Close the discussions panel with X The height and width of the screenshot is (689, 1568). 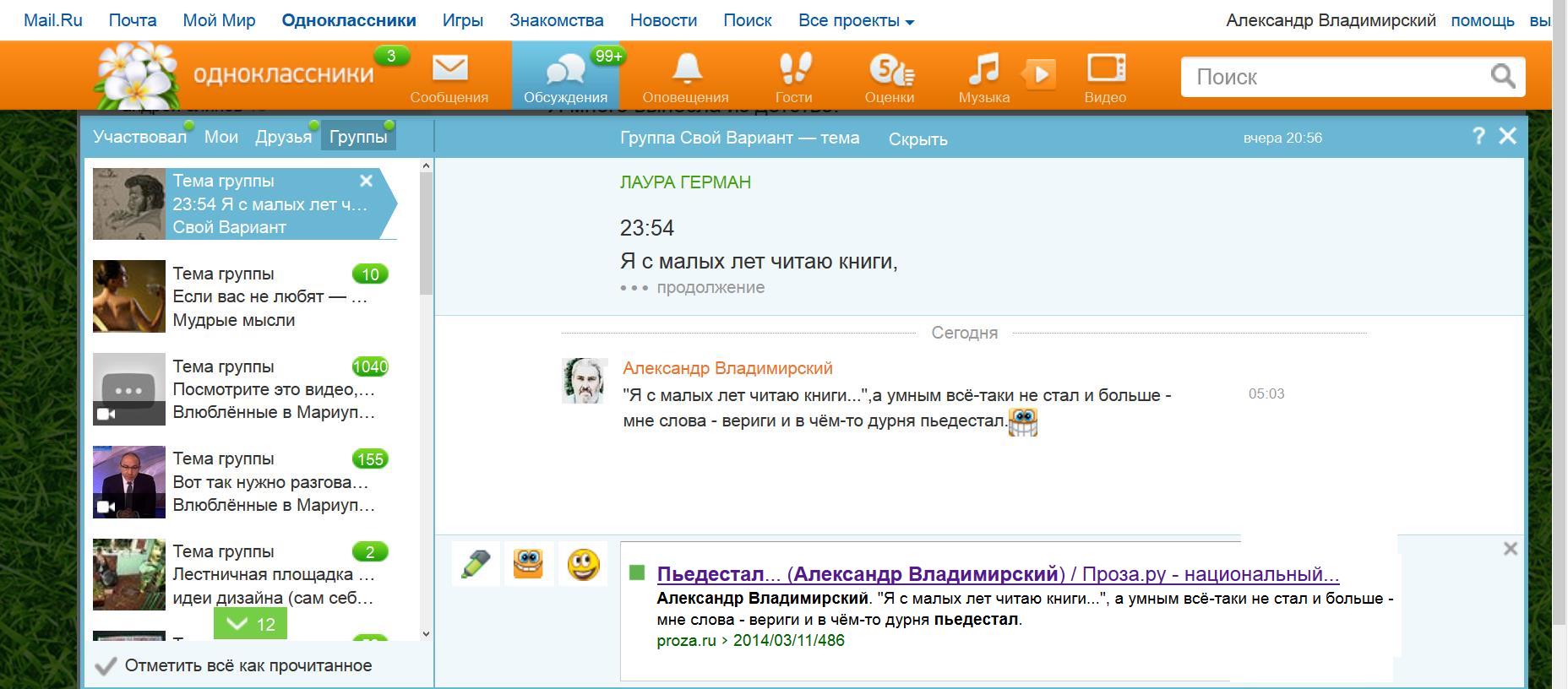(x=1507, y=136)
